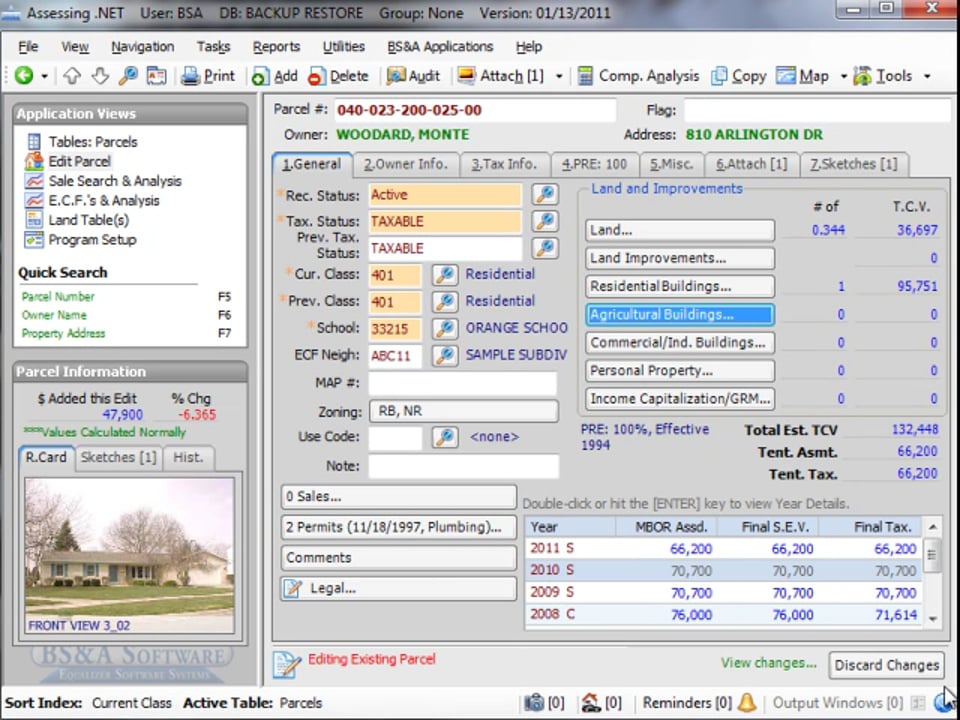The height and width of the screenshot is (720, 960).
Task: Open Commercial/Ind. Buildings...
Action: tap(680, 342)
